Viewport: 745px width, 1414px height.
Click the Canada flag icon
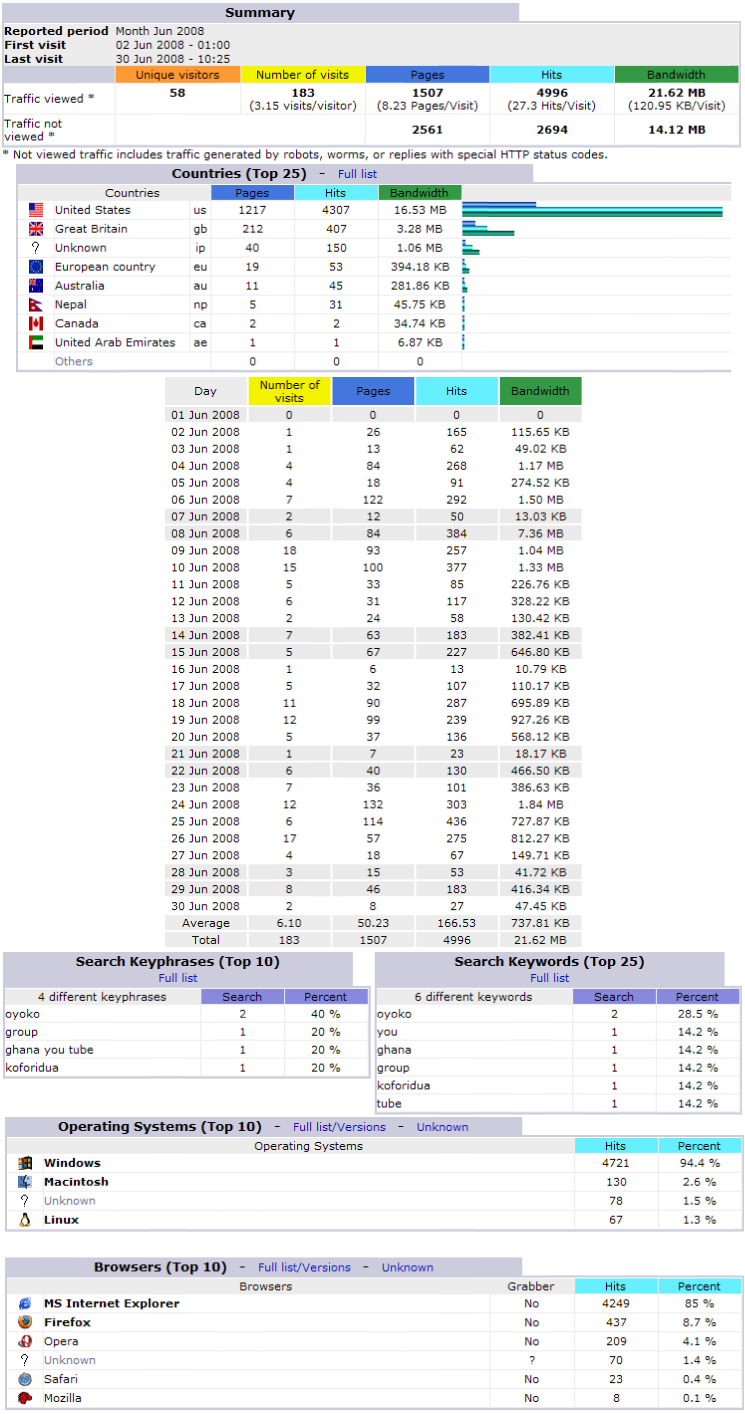[36, 324]
